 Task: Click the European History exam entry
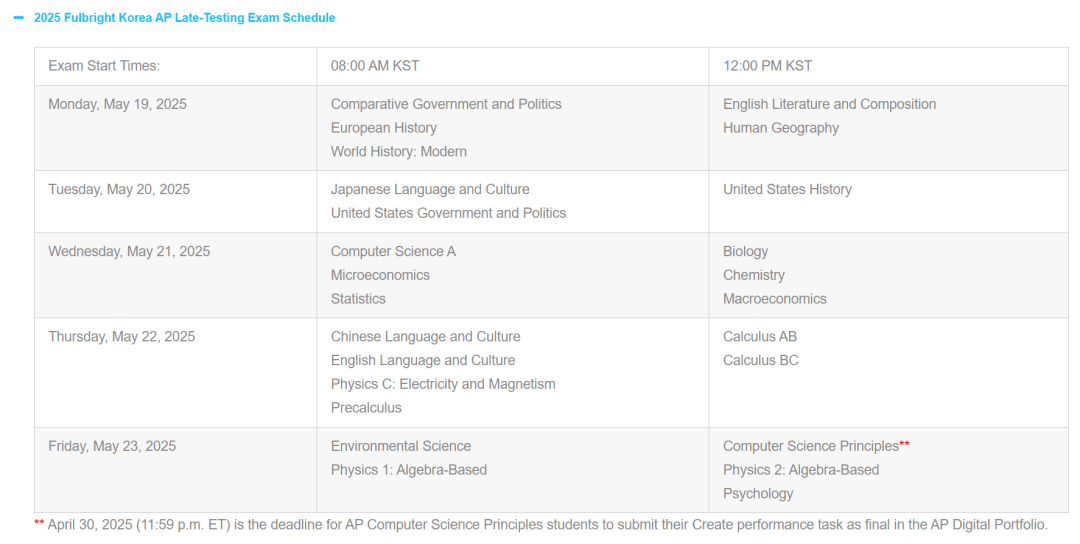384,128
